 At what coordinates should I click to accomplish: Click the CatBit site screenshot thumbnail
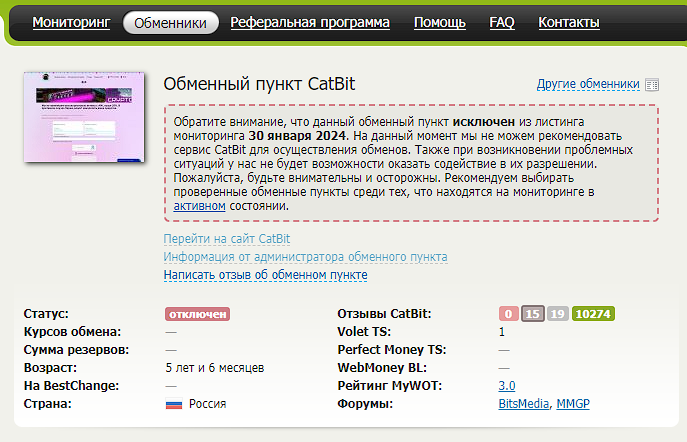coord(84,117)
